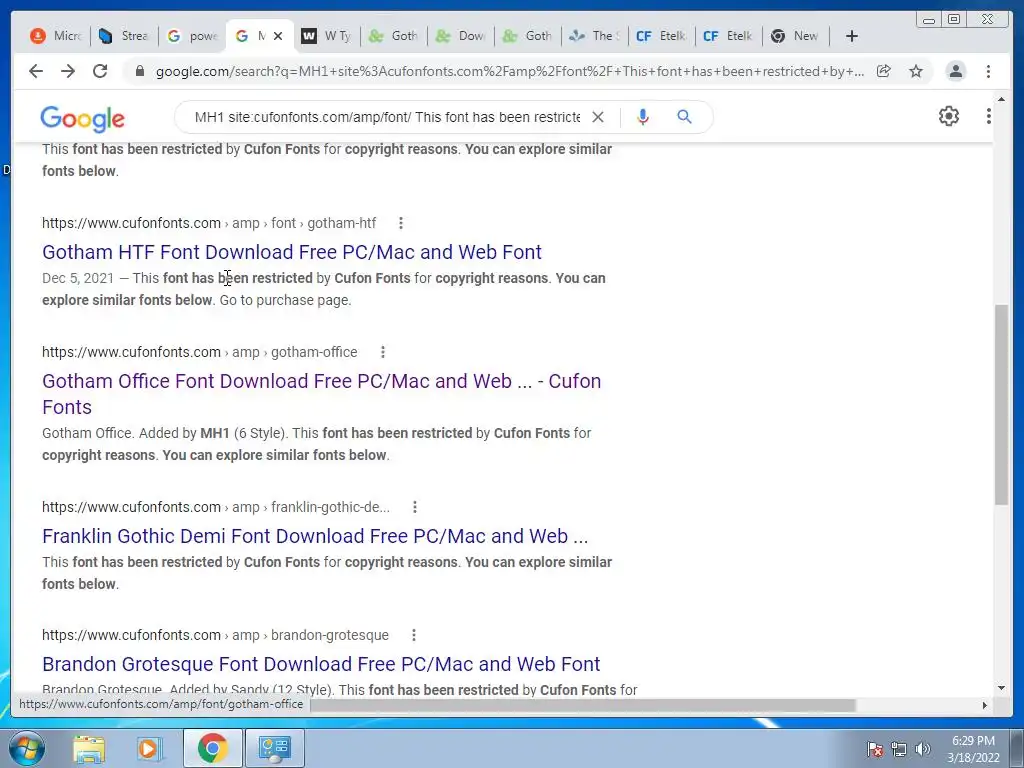
Task: Open Windows Media Player taskbar icon
Action: tap(148, 748)
